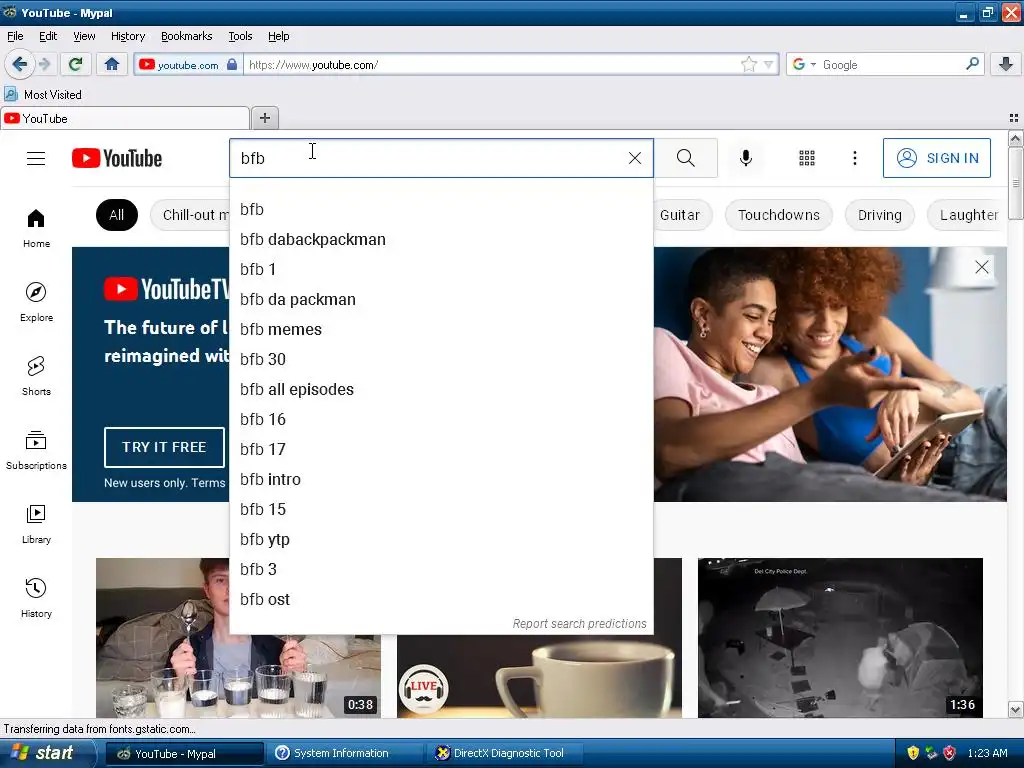Click the YouTube logo
This screenshot has height=768, width=1024.
[x=117, y=158]
